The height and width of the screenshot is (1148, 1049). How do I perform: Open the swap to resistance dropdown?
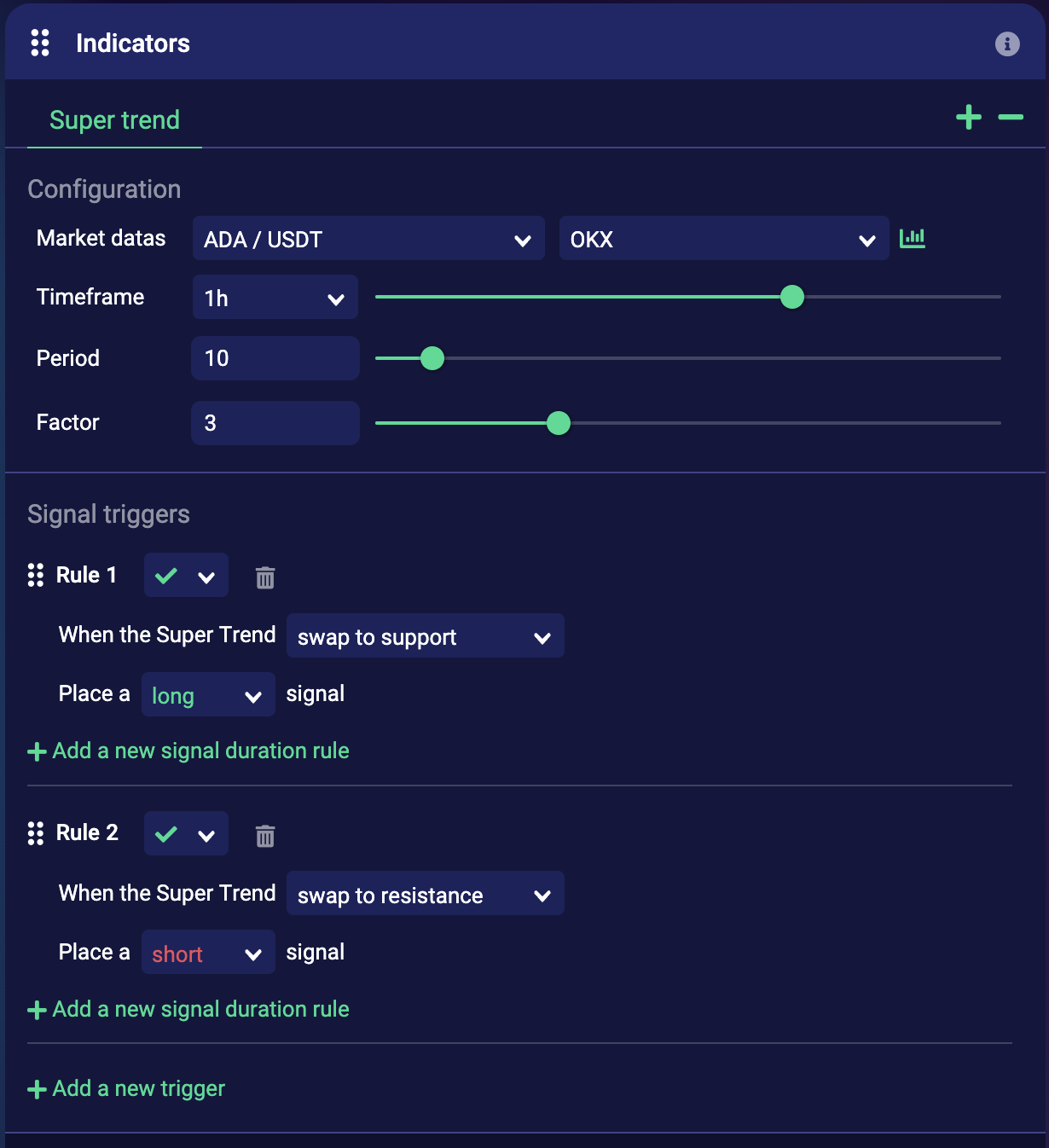[x=425, y=894]
